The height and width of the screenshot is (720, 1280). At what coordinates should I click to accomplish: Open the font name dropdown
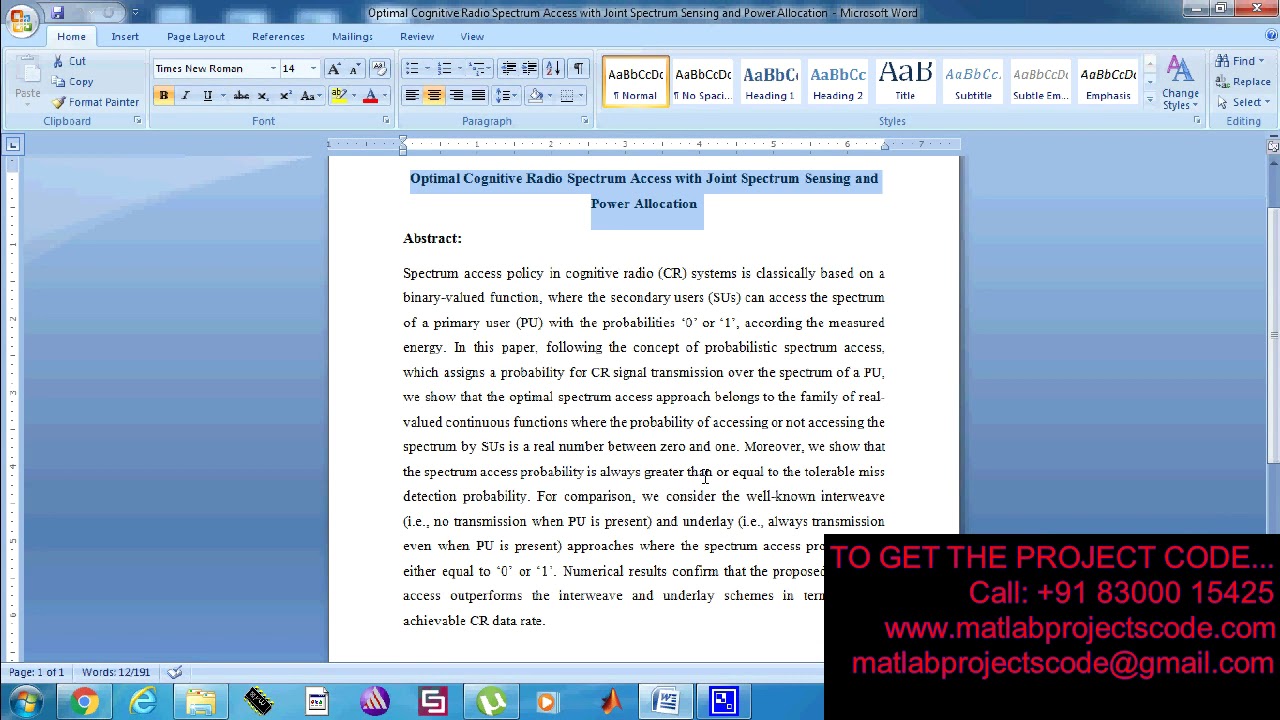pyautogui.click(x=272, y=69)
